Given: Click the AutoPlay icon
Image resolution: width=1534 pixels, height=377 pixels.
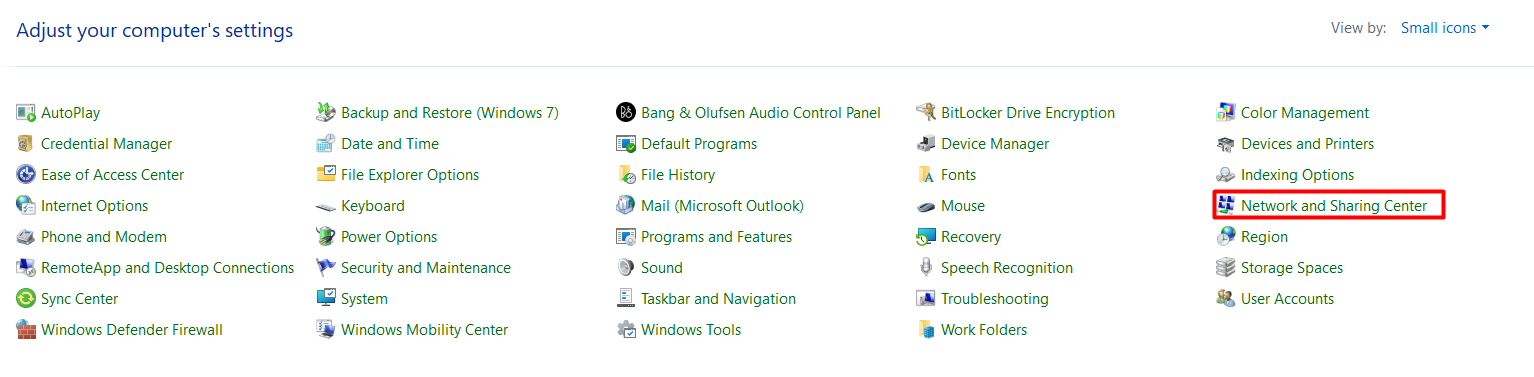Looking at the screenshot, I should [x=26, y=113].
